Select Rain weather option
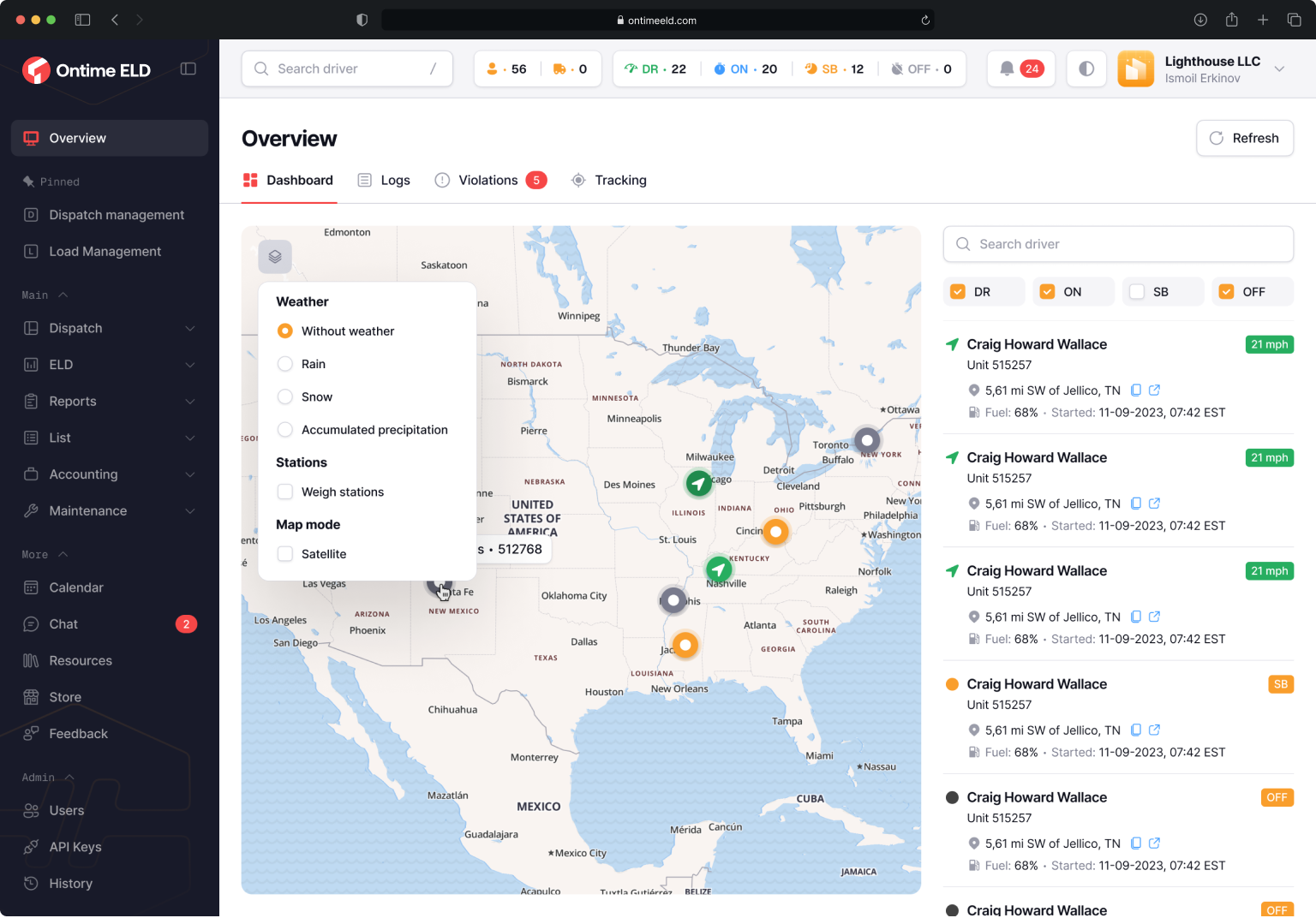 [x=285, y=364]
